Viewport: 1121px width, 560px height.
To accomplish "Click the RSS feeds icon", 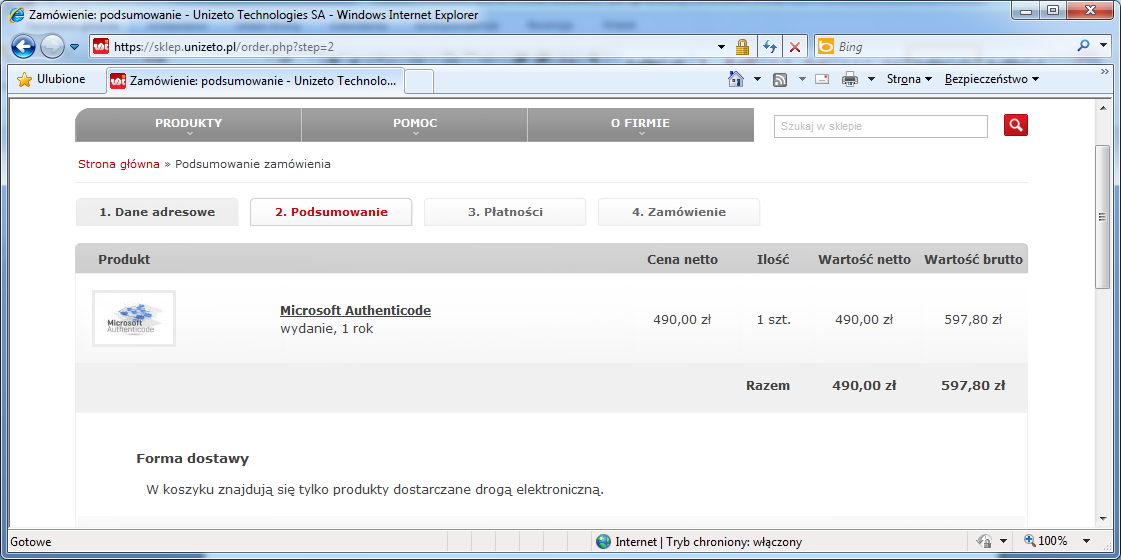I will 780,79.
